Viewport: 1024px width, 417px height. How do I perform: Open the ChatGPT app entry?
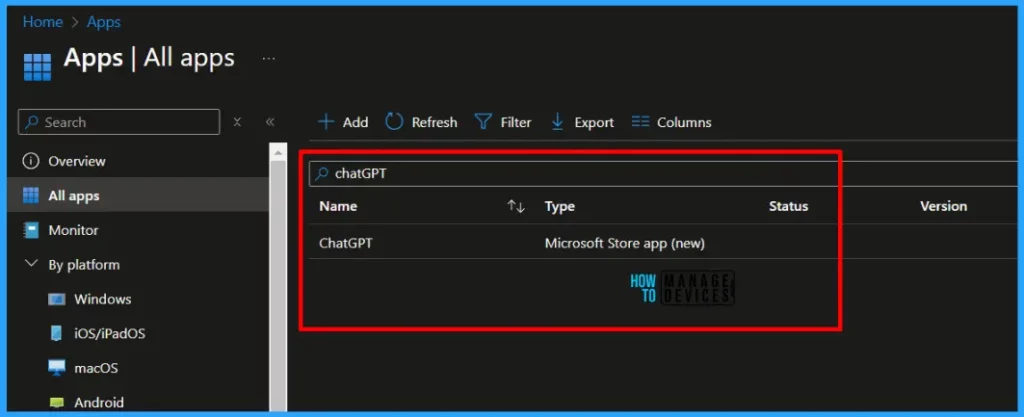coord(345,243)
